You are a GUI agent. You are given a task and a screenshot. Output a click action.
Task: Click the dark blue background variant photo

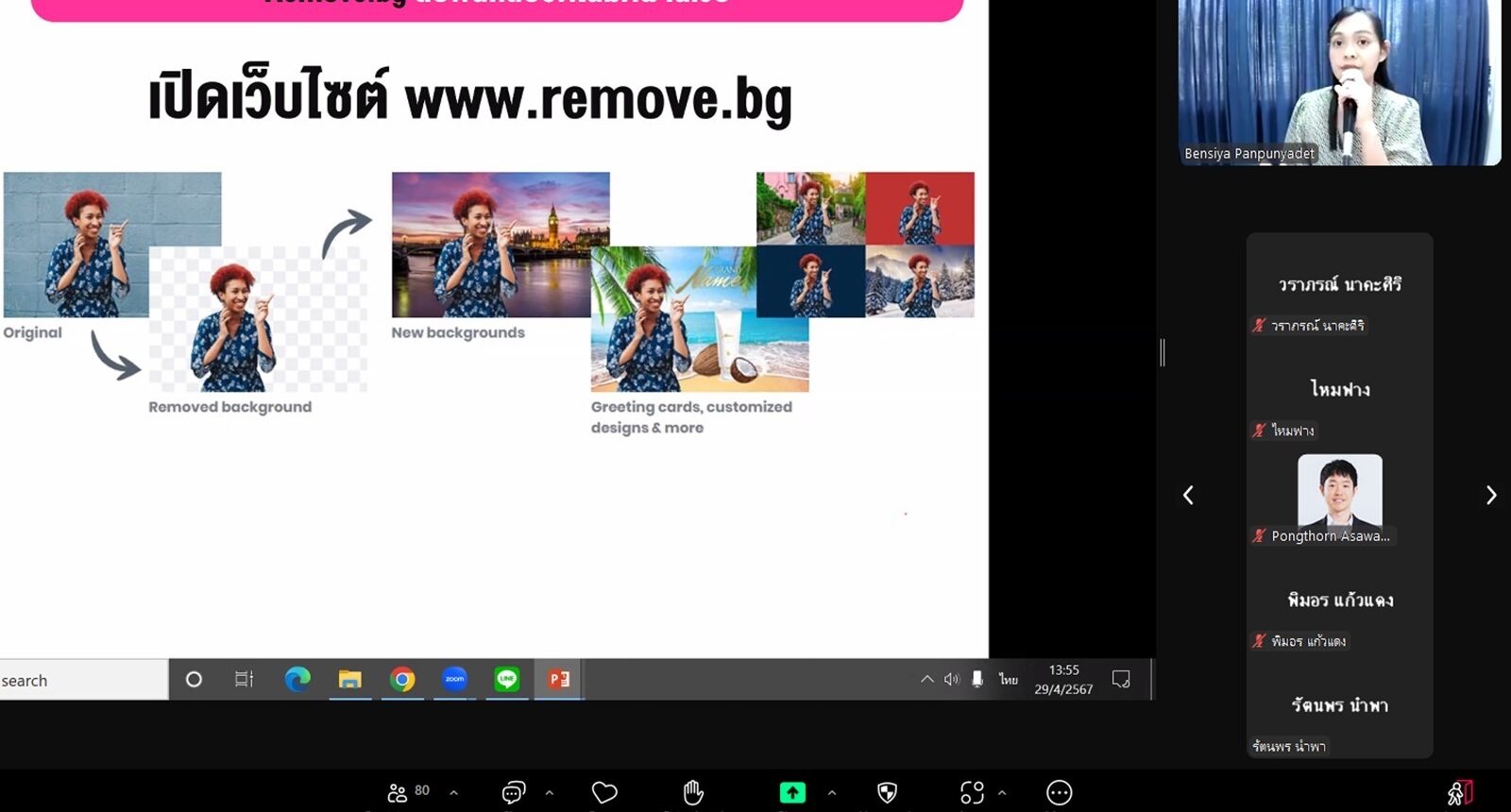811,280
